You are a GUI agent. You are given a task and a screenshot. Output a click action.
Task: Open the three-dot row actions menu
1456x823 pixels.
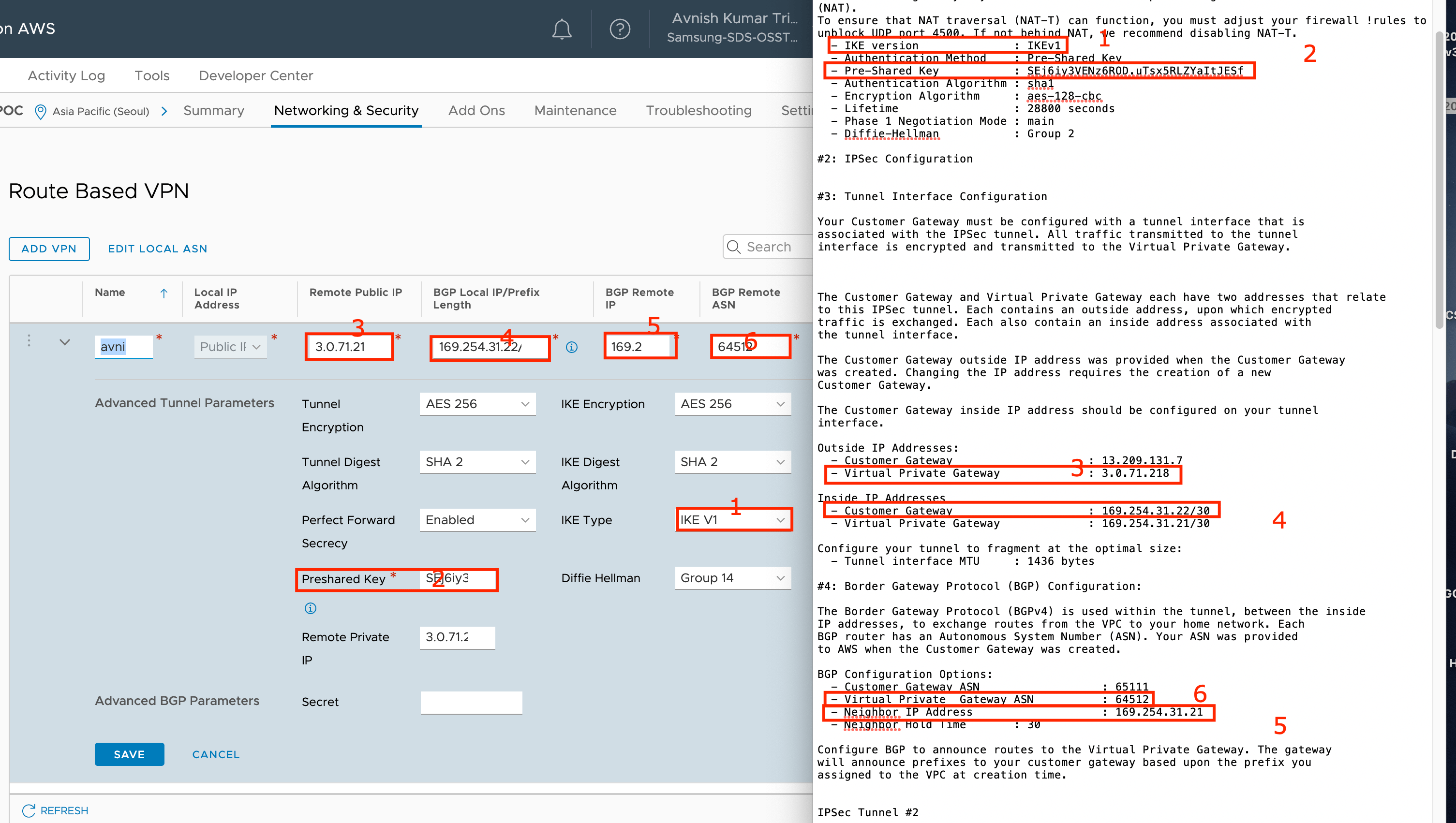click(x=29, y=341)
